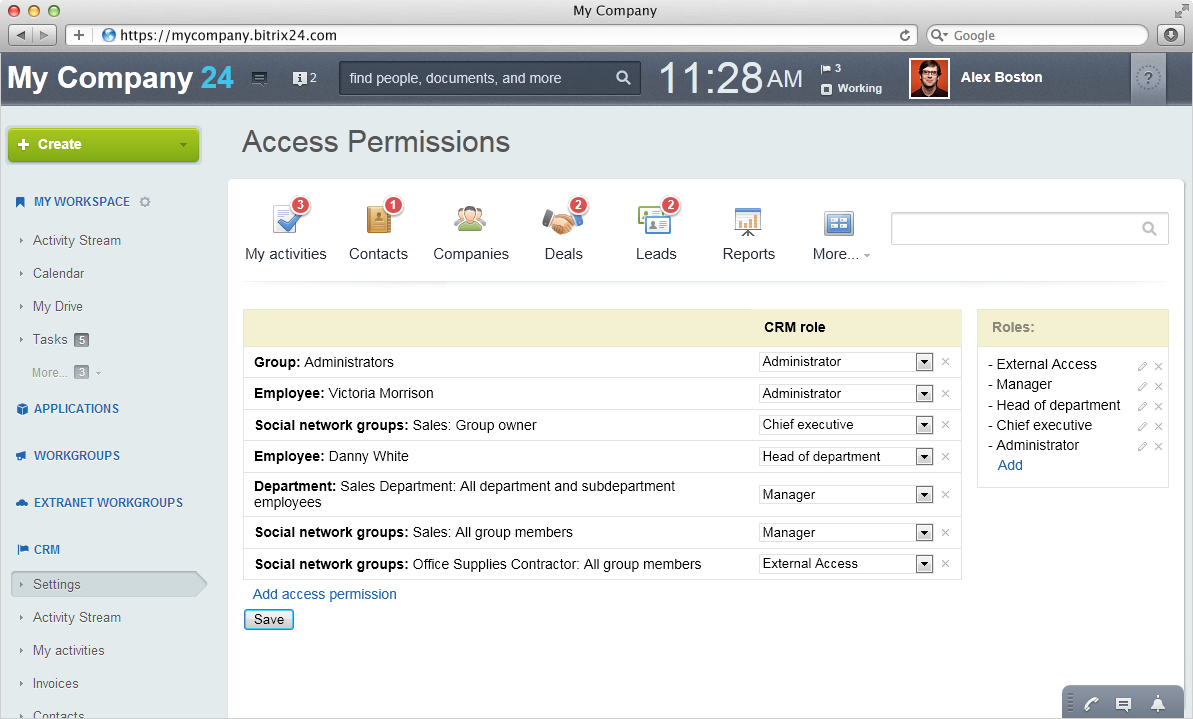This screenshot has height=719, width=1193.
Task: Click the Companies people icon
Action: click(470, 219)
